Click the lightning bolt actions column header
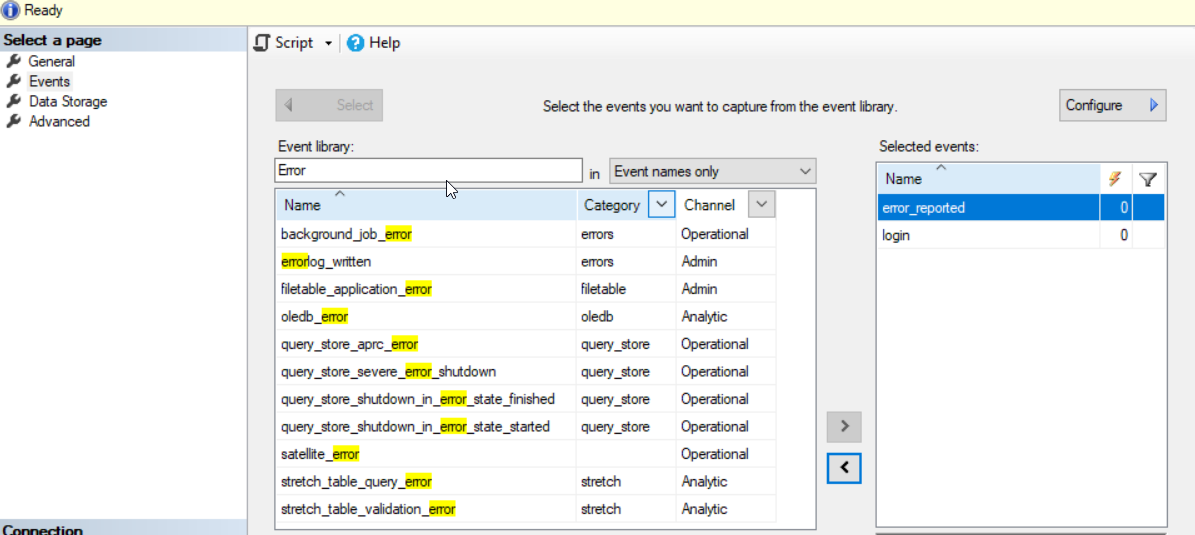The width and height of the screenshot is (1195, 535). coord(1115,179)
